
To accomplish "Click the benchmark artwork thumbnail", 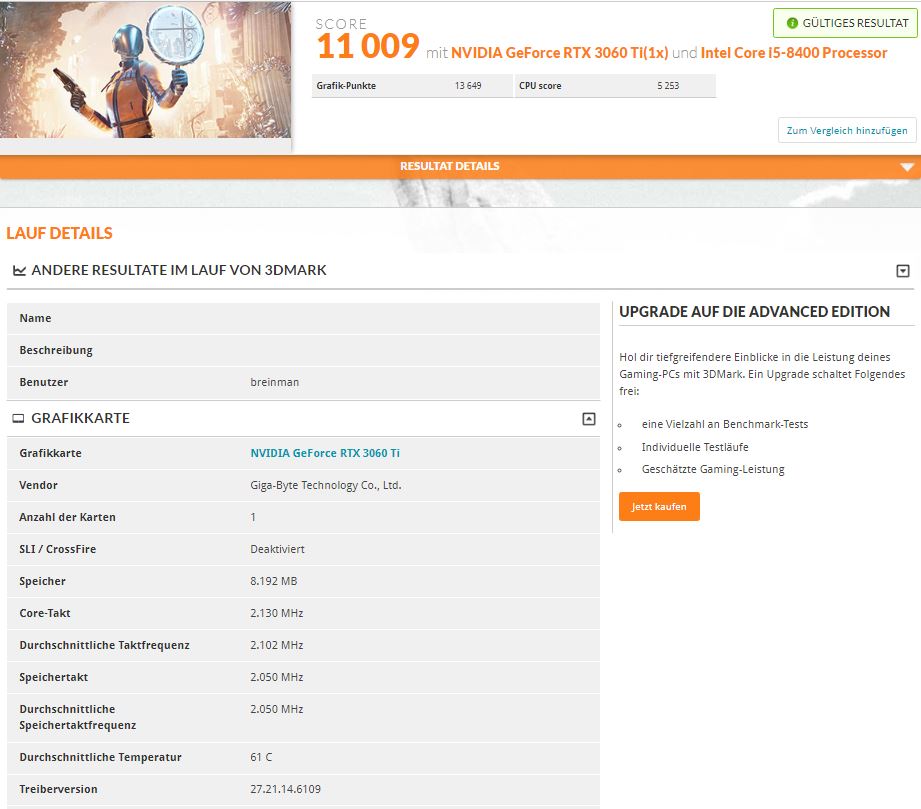I will click(145, 70).
